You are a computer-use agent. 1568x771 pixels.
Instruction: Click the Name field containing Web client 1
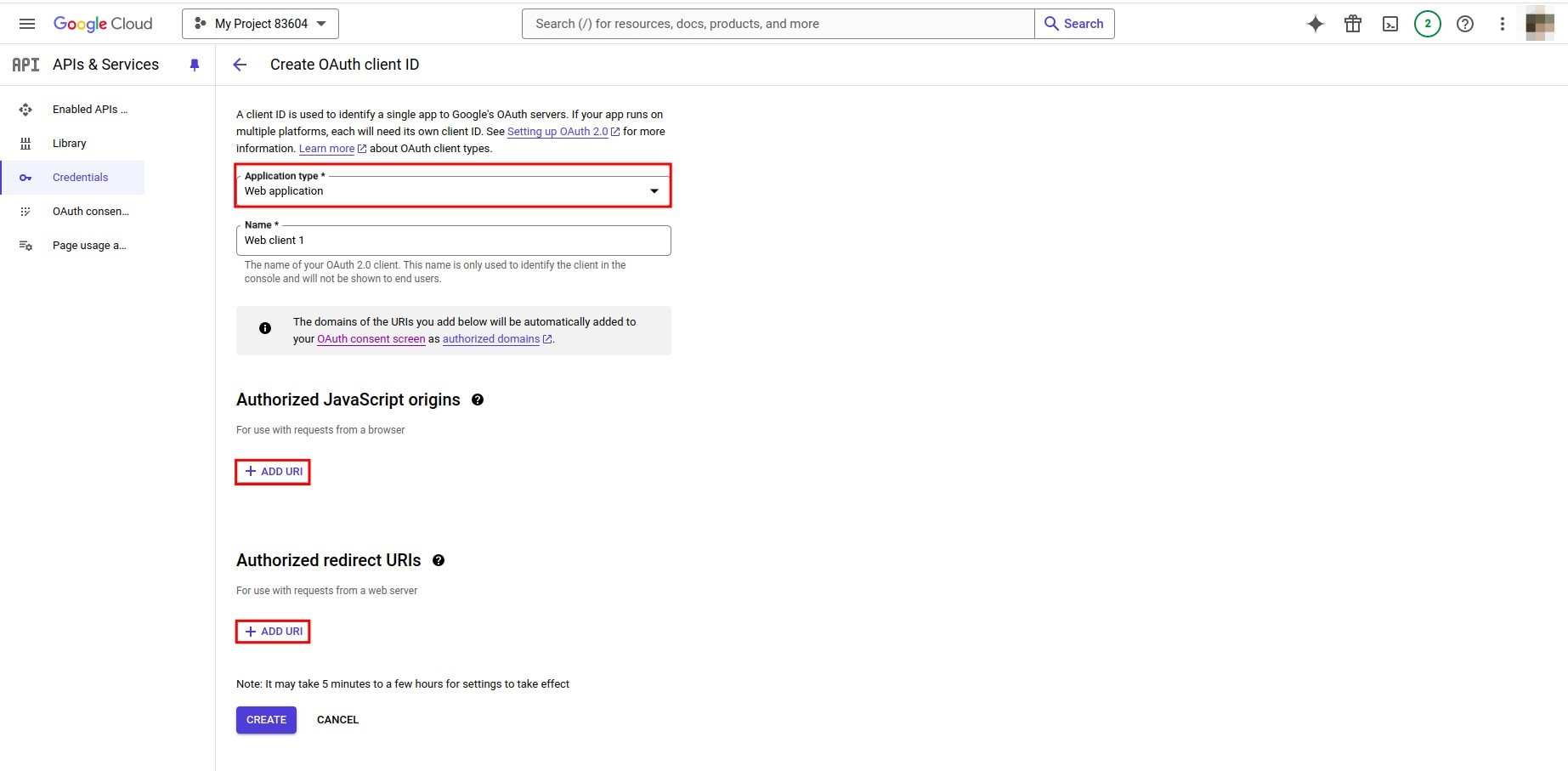pyautogui.click(x=453, y=241)
